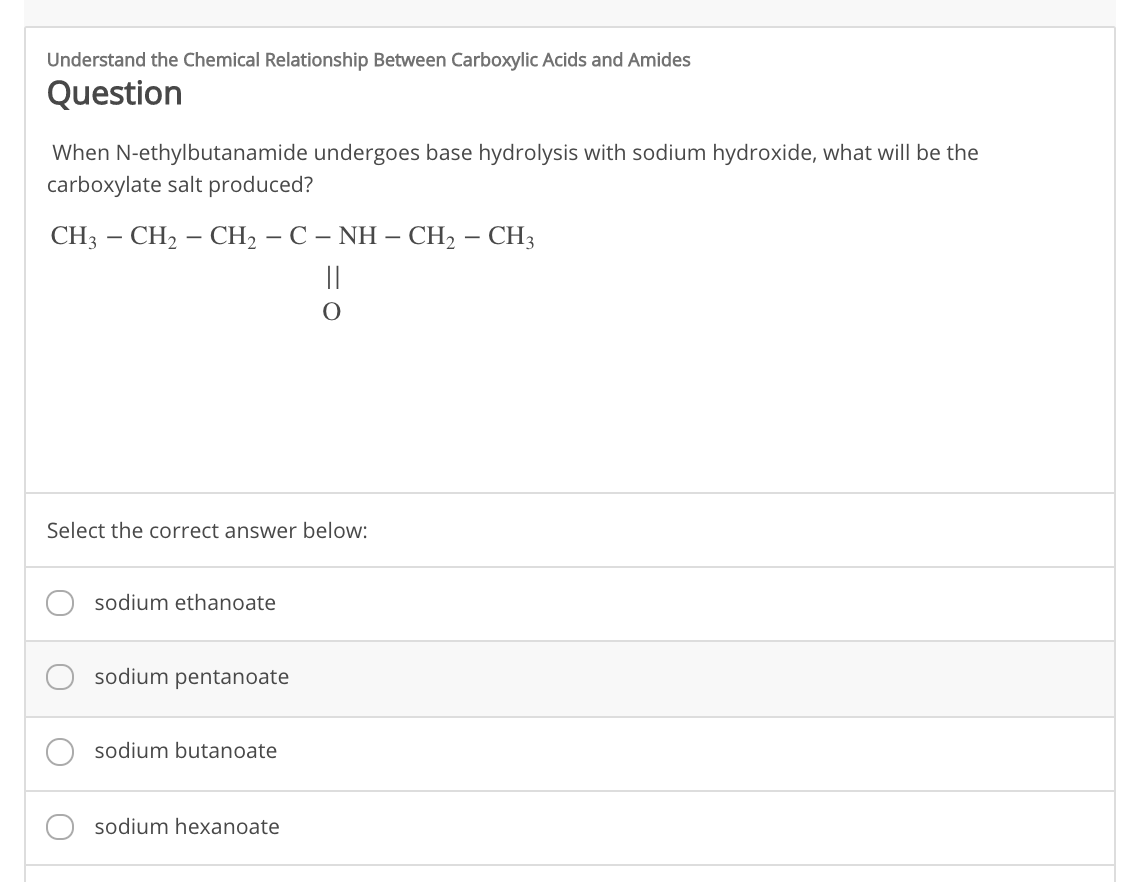
Task: Mark the sodium hexanoate radio button
Action: 60,827
